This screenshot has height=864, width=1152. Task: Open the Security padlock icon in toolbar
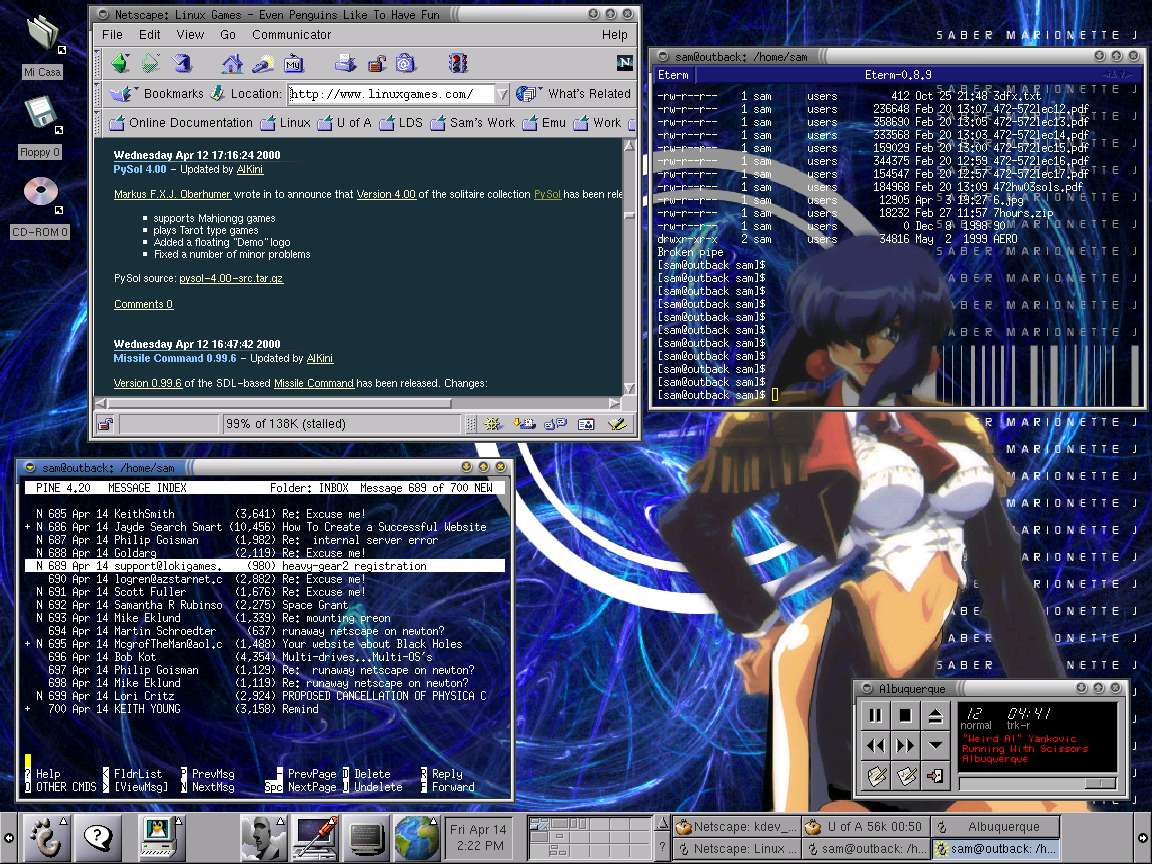(x=377, y=64)
